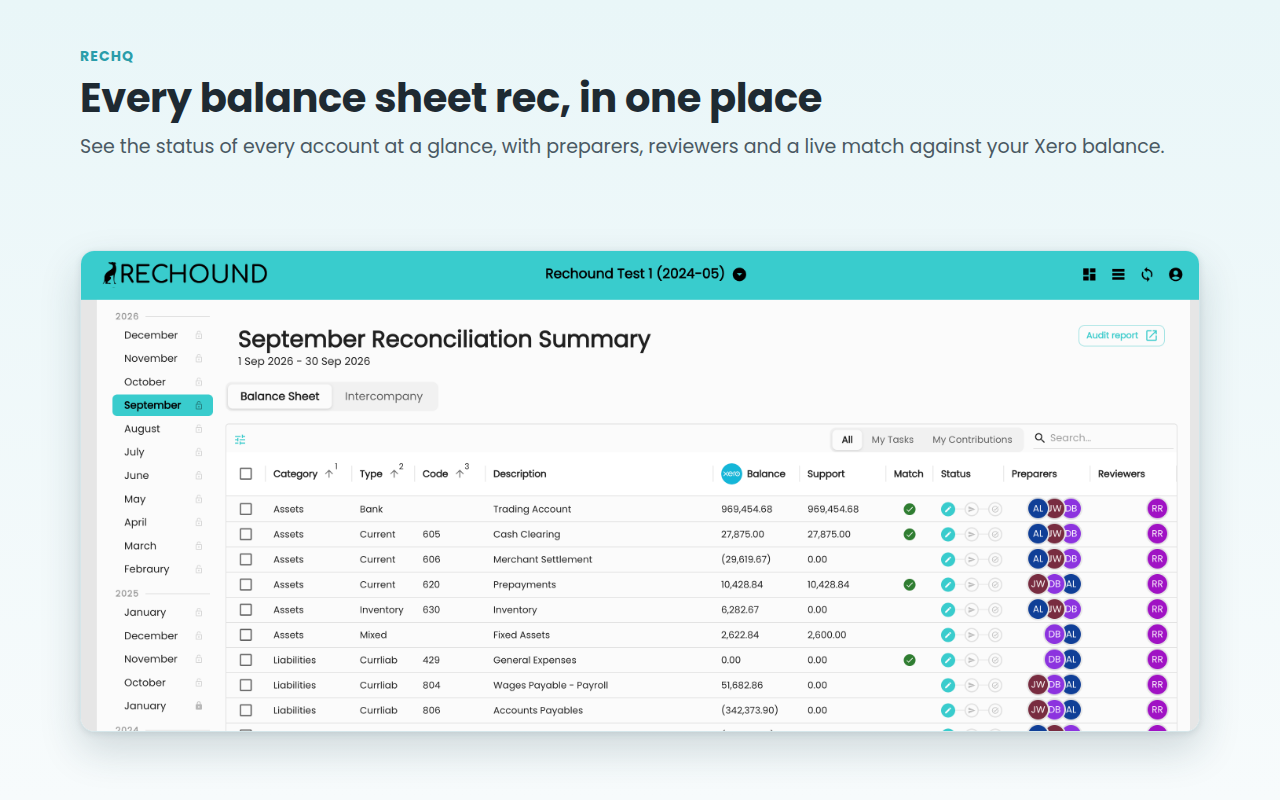Click the filter settings icon above table
This screenshot has height=800, width=1280.
[240, 439]
